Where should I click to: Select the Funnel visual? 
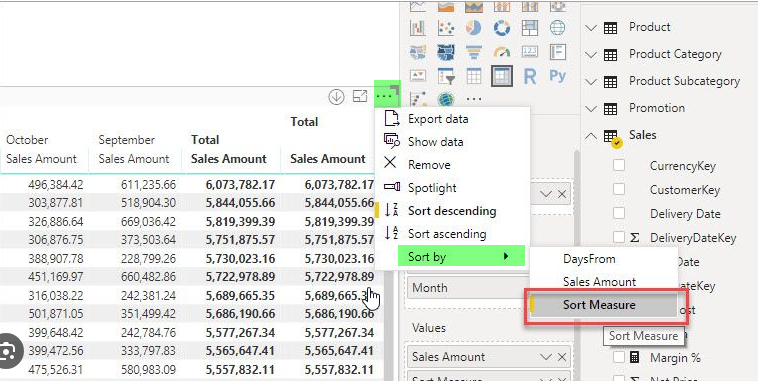coord(474,52)
